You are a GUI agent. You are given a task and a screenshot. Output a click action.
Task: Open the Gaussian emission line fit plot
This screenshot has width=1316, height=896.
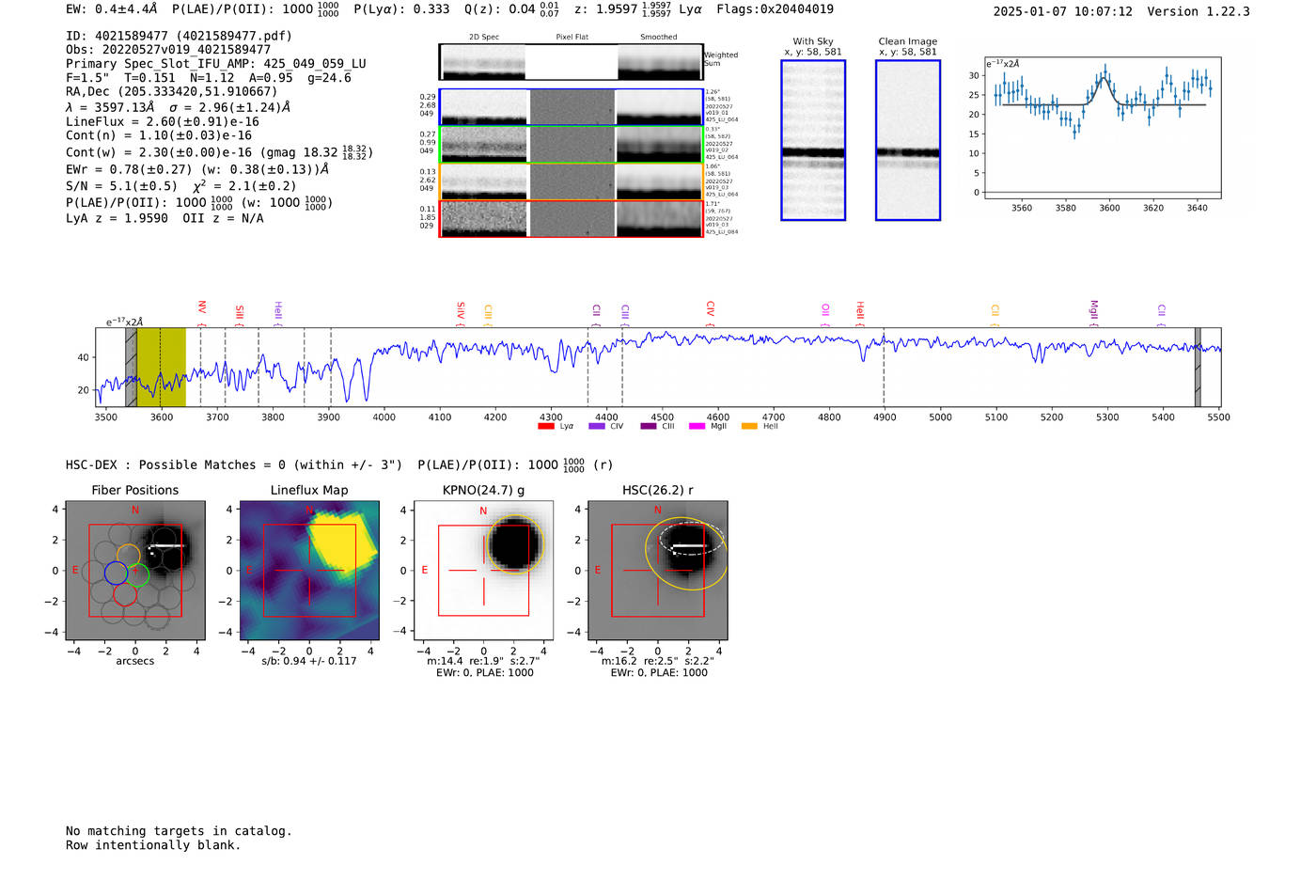1102,127
